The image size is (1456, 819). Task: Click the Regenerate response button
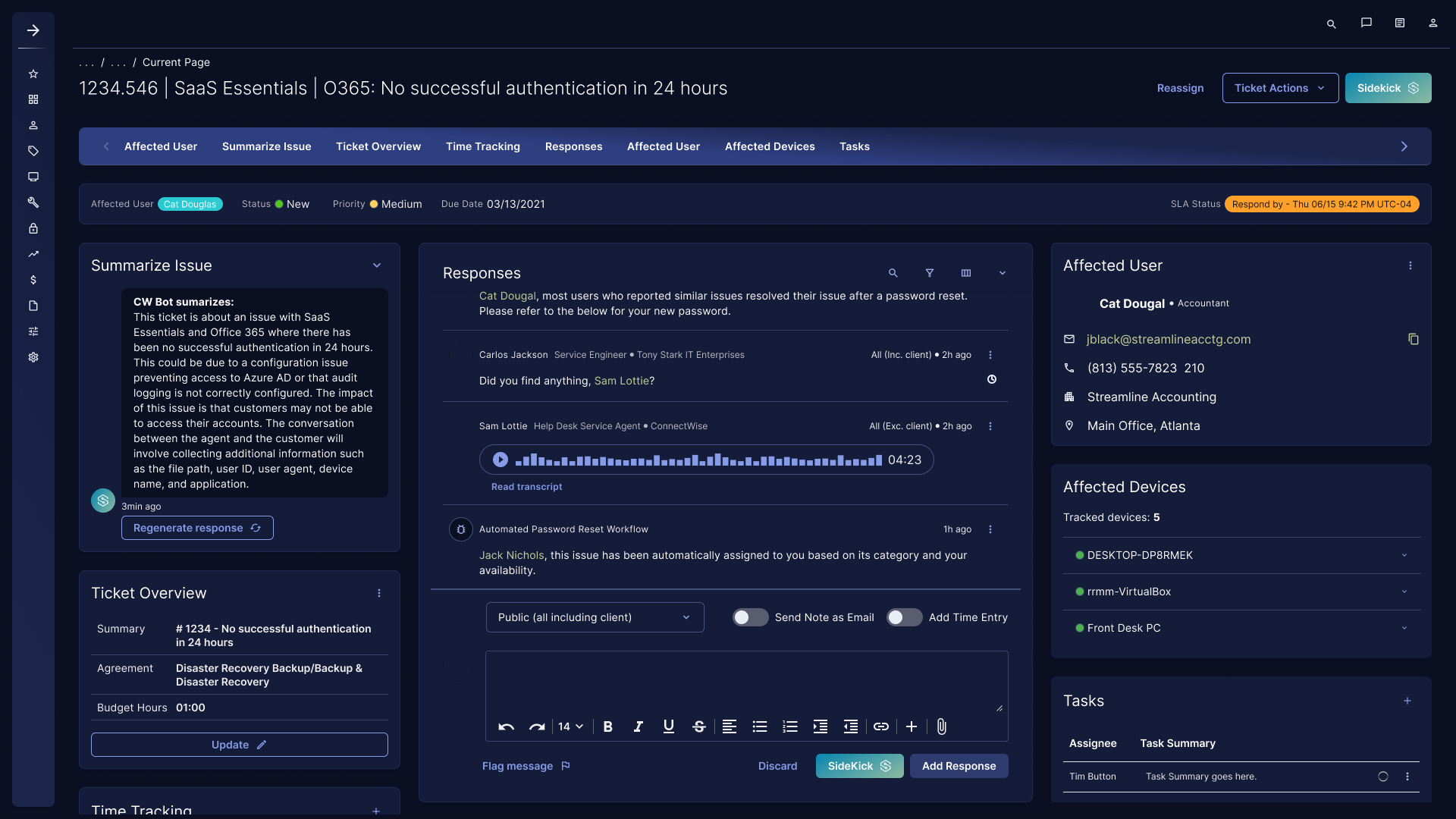click(197, 528)
